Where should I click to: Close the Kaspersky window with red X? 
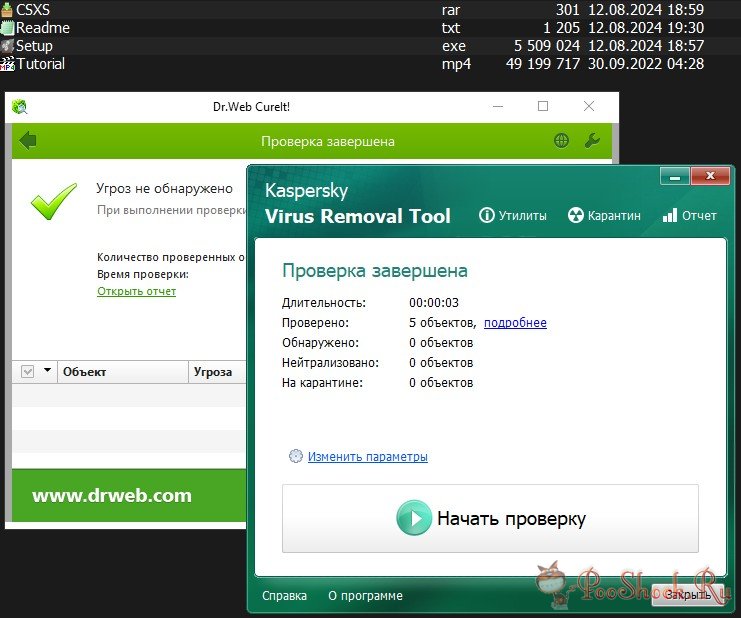click(710, 176)
